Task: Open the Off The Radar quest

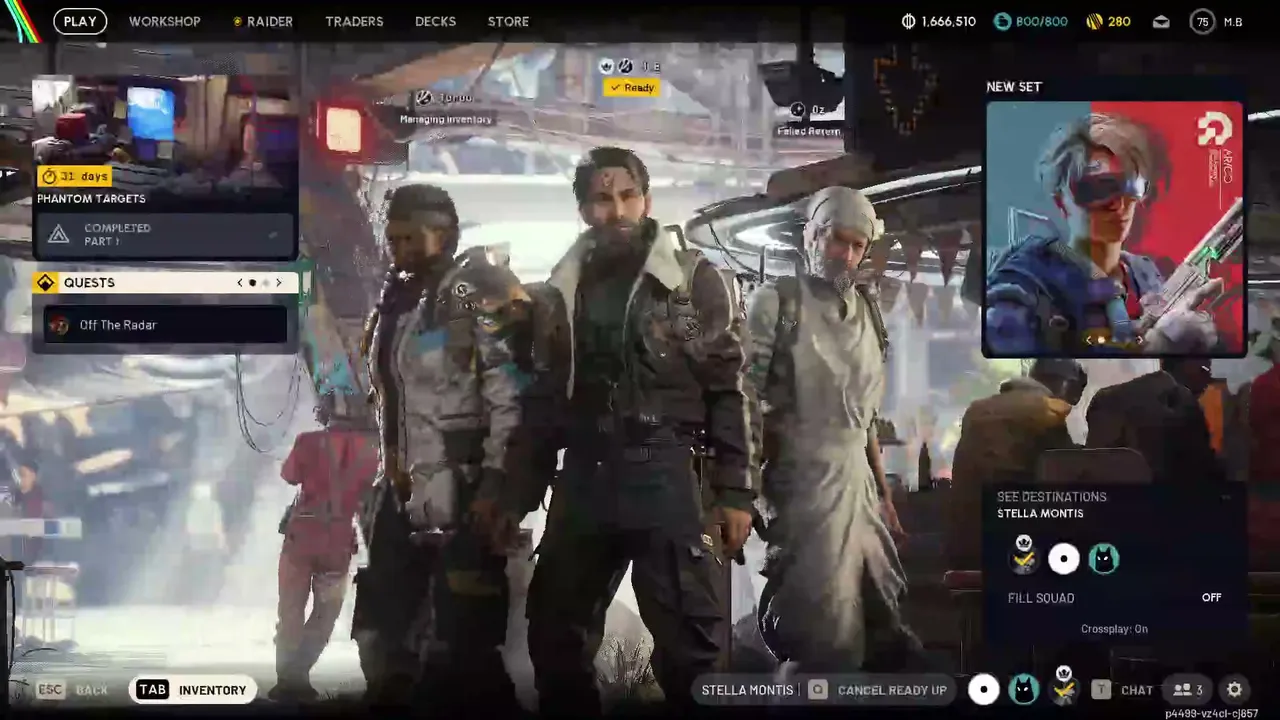Action: [165, 325]
